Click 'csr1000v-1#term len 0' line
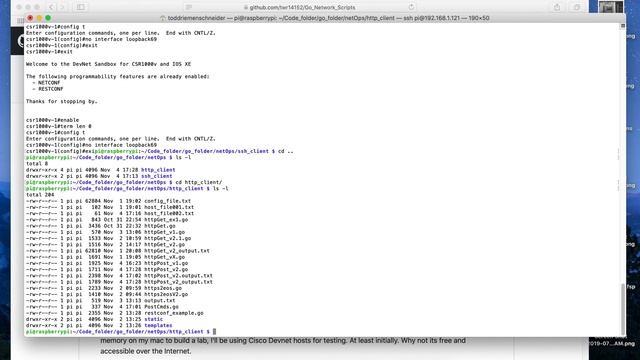640x360 pixels. point(58,126)
